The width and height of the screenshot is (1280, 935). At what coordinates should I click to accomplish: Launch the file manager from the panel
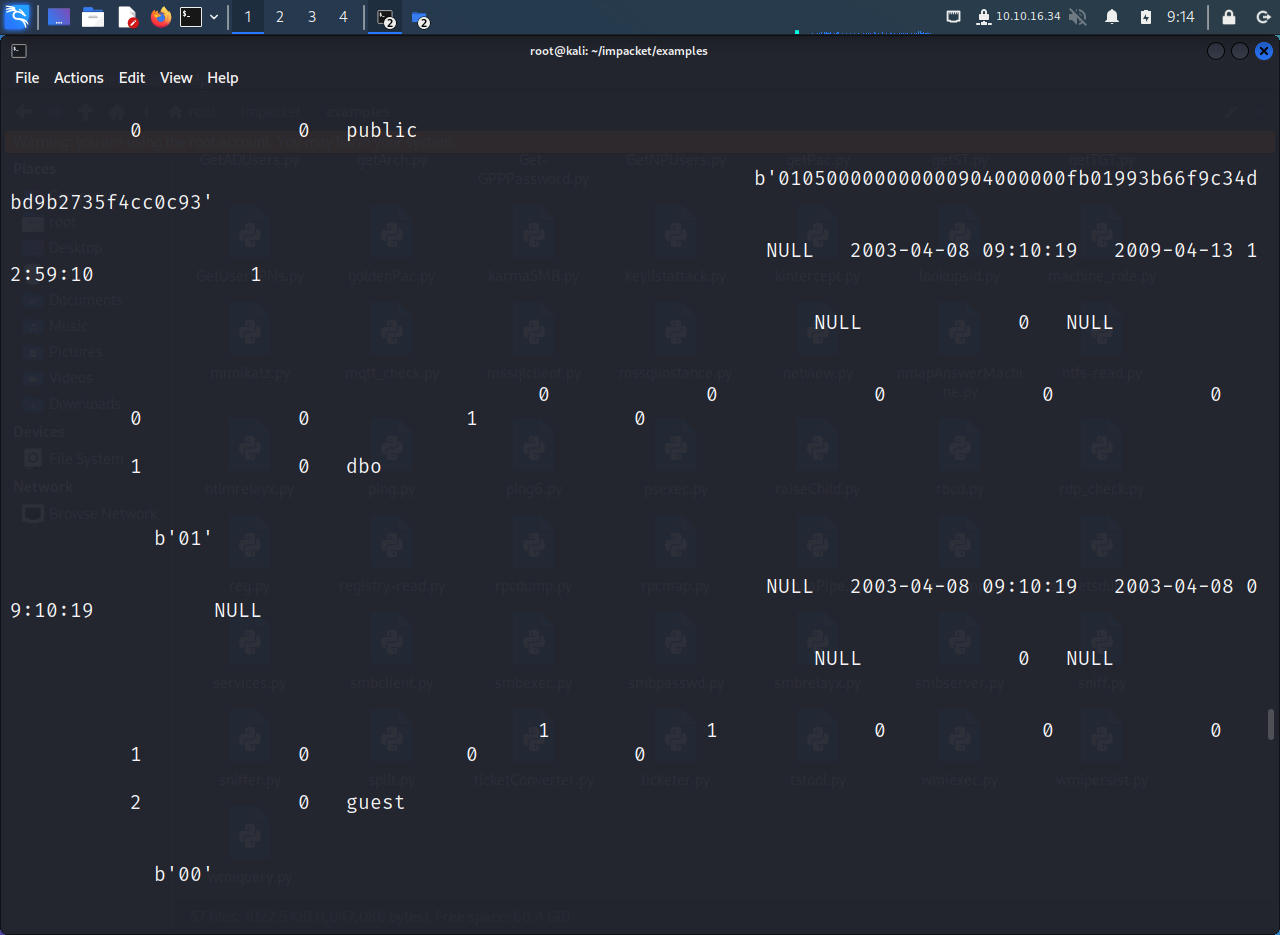pos(93,17)
